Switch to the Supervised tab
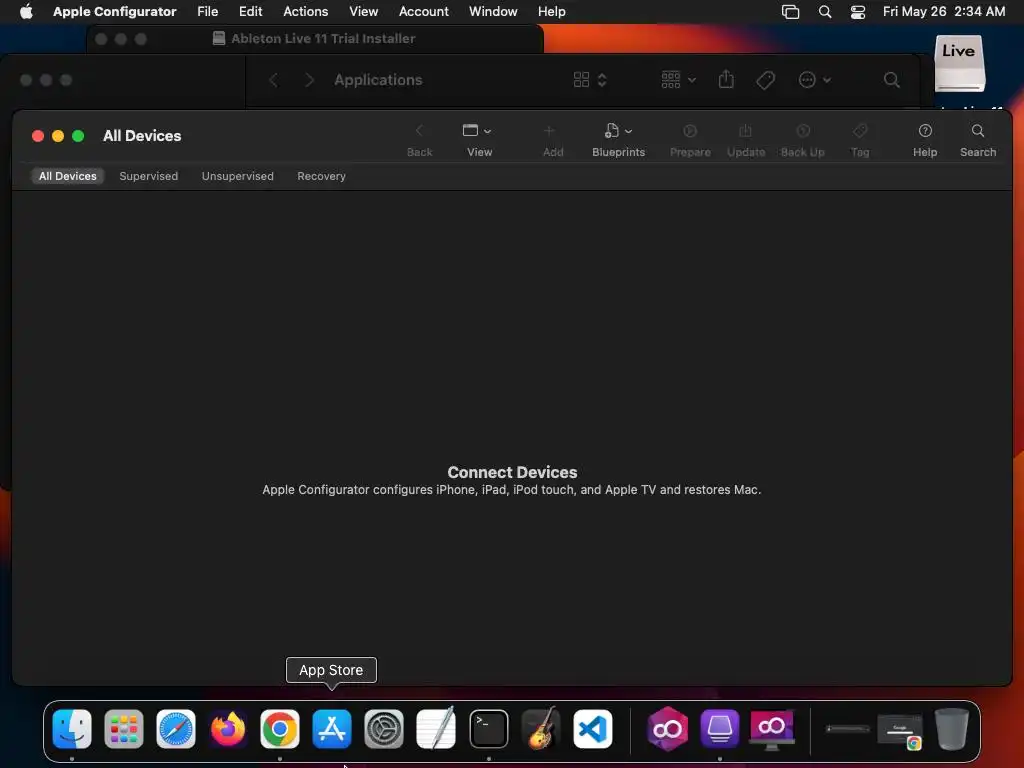The height and width of the screenshot is (768, 1024). (x=148, y=176)
